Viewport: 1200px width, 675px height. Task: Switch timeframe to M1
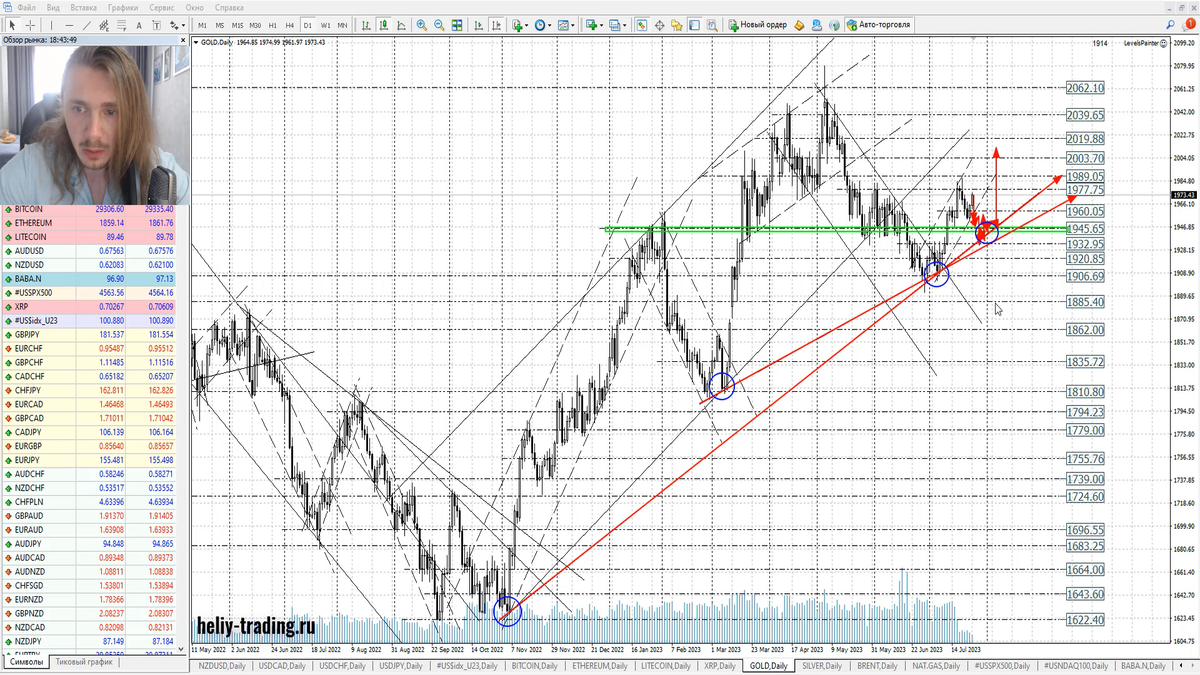pyautogui.click(x=202, y=24)
